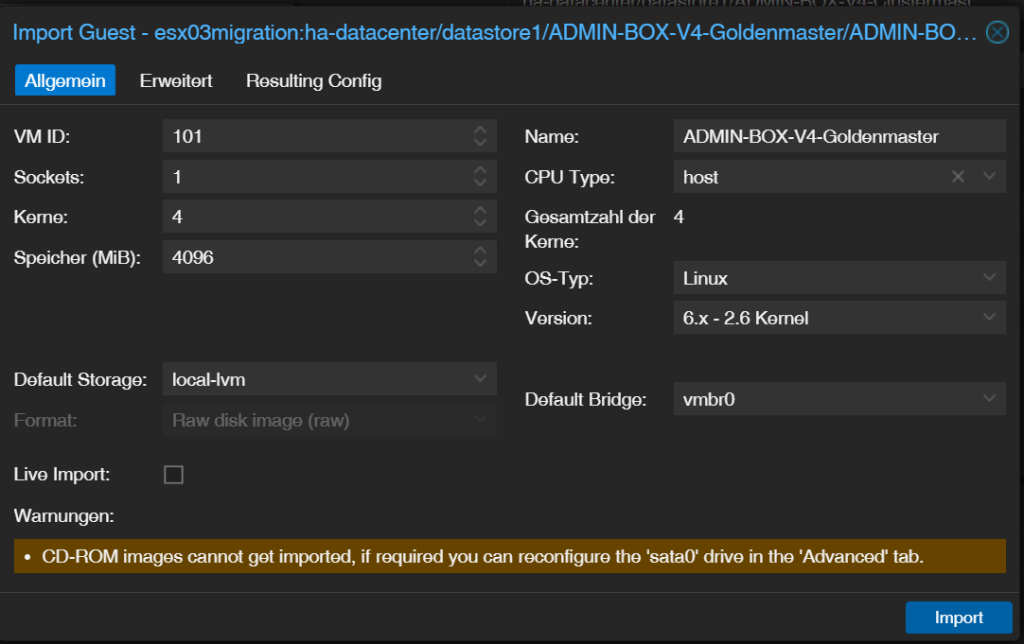Decrease the VM ID with the down arrow
This screenshot has height=644, width=1024.
[480, 142]
